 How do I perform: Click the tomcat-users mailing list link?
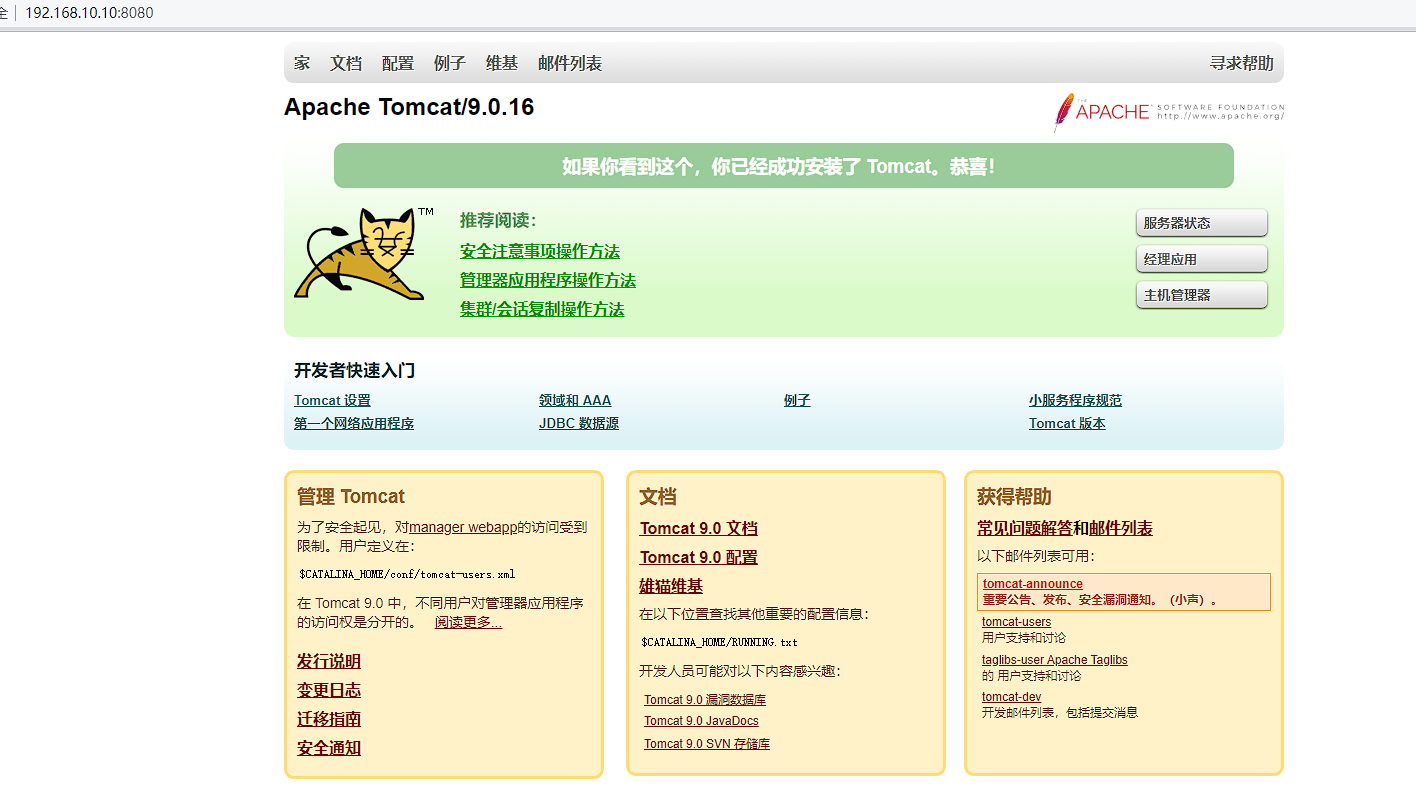tap(1016, 622)
